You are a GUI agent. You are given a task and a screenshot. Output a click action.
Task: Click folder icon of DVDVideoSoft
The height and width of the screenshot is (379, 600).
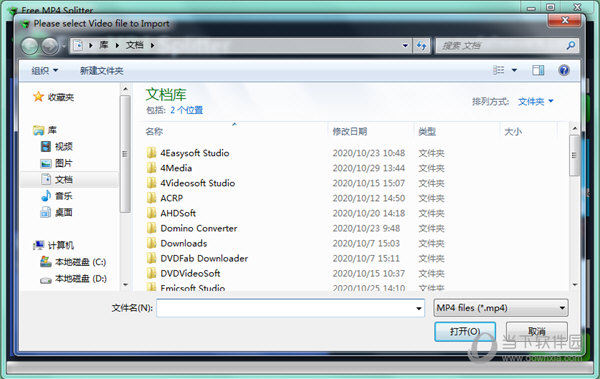pos(152,273)
